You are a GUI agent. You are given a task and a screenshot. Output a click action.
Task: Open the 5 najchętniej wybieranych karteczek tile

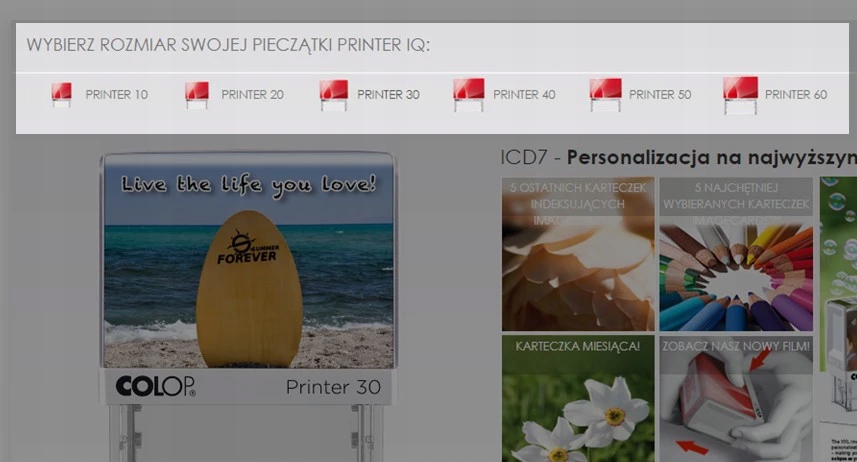click(x=736, y=254)
